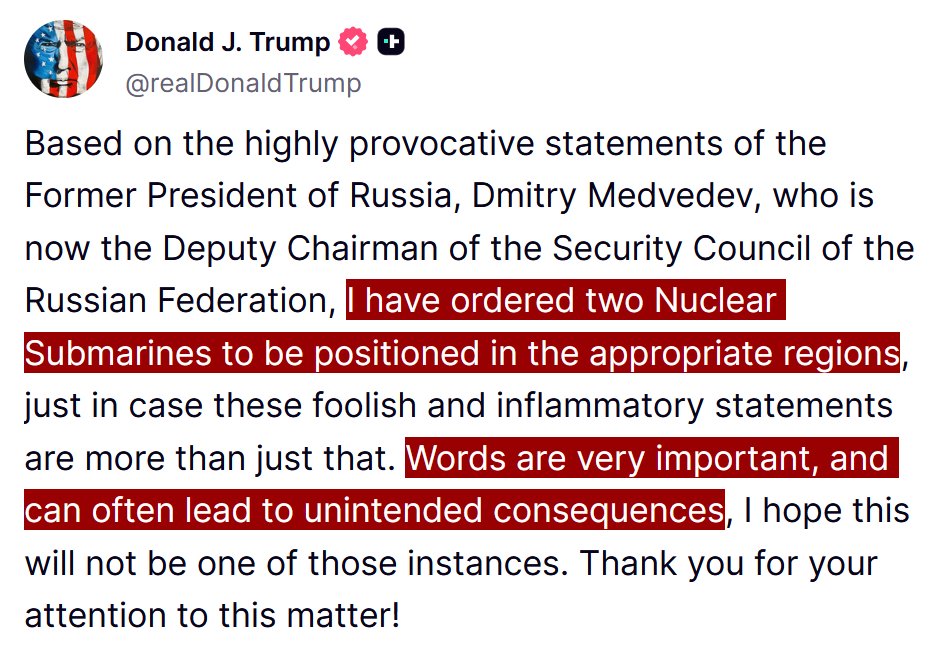This screenshot has height=660, width=935.
Task: Click "Thank you for your" sentence text
Action: point(729,562)
